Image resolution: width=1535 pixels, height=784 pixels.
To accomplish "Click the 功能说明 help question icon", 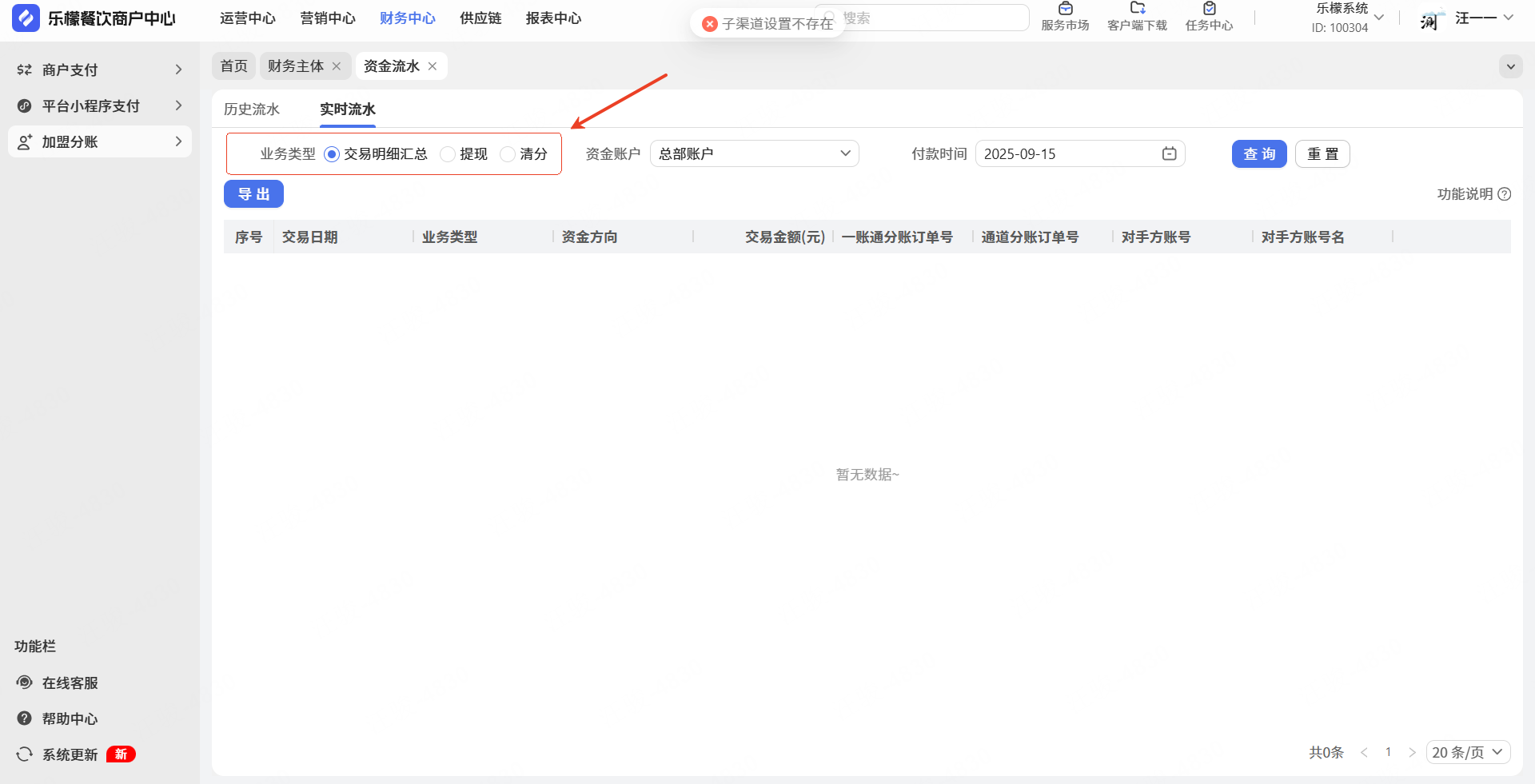I will (1504, 194).
